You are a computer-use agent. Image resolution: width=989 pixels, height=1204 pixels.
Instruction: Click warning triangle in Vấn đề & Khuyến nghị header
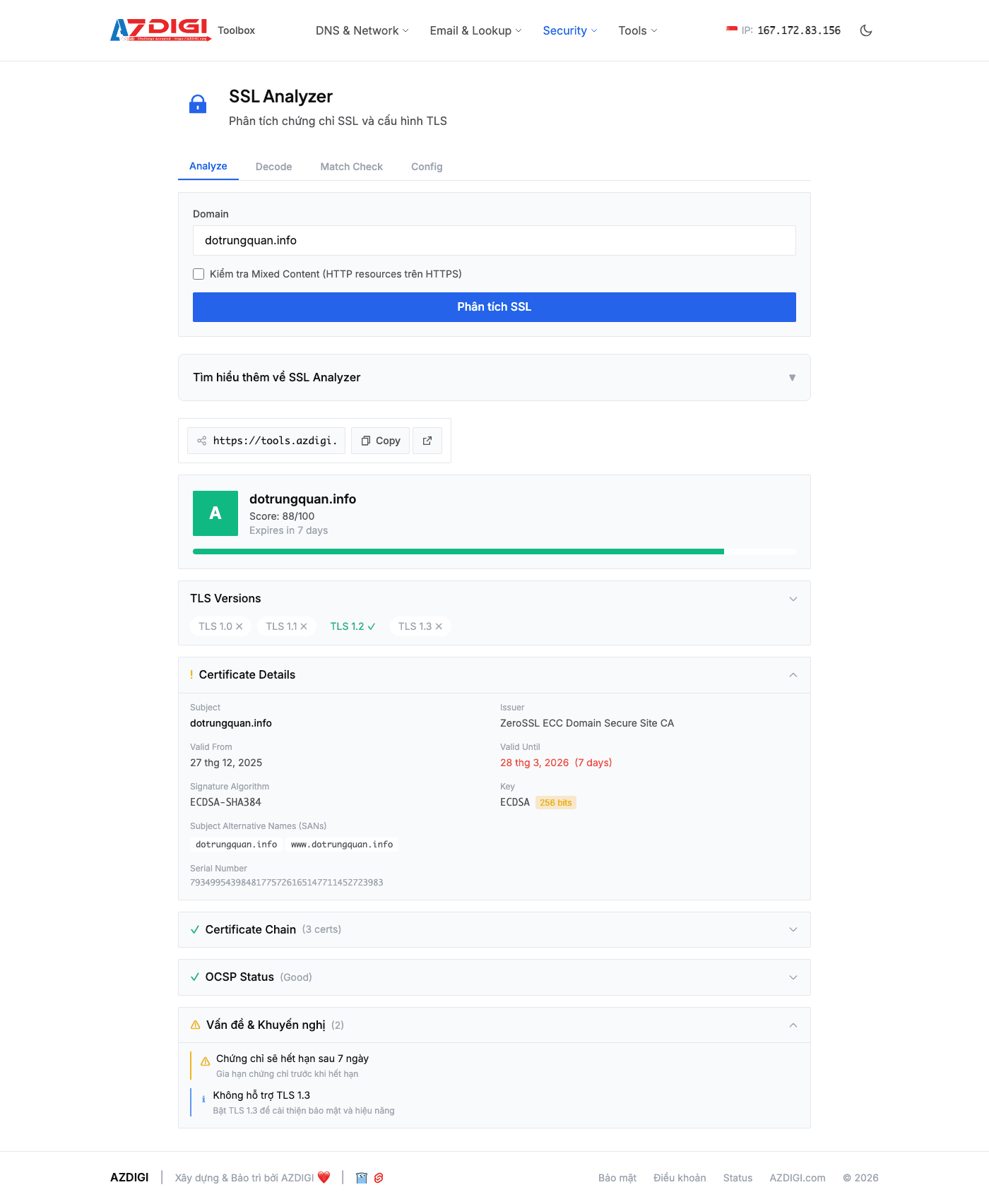tap(196, 1025)
